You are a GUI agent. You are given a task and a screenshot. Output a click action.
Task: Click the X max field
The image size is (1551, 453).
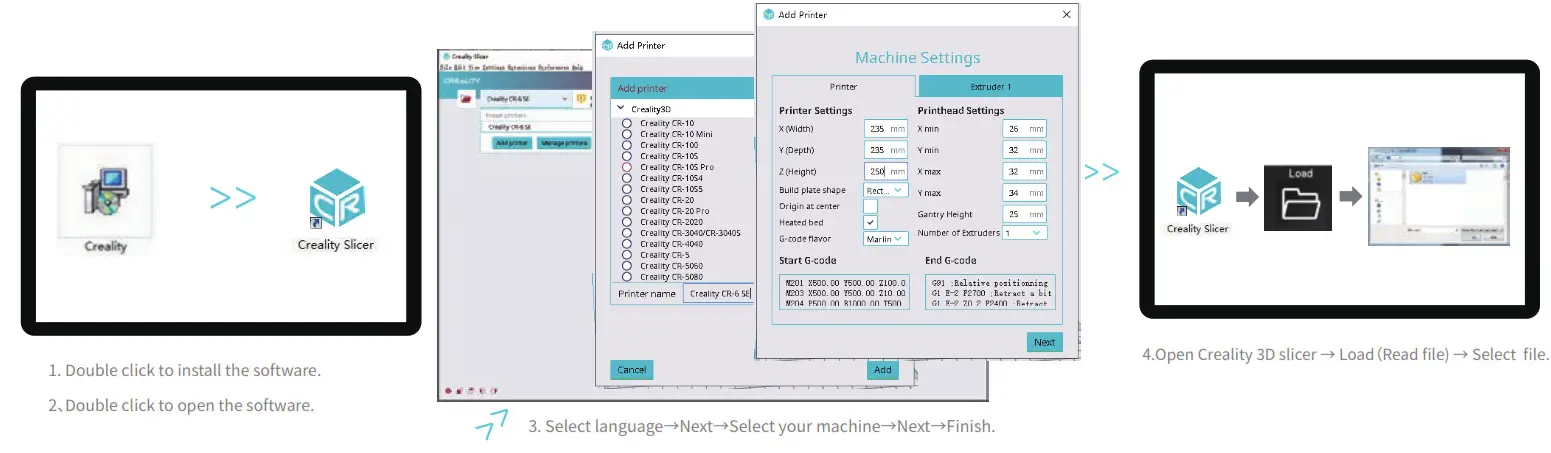click(1025, 172)
